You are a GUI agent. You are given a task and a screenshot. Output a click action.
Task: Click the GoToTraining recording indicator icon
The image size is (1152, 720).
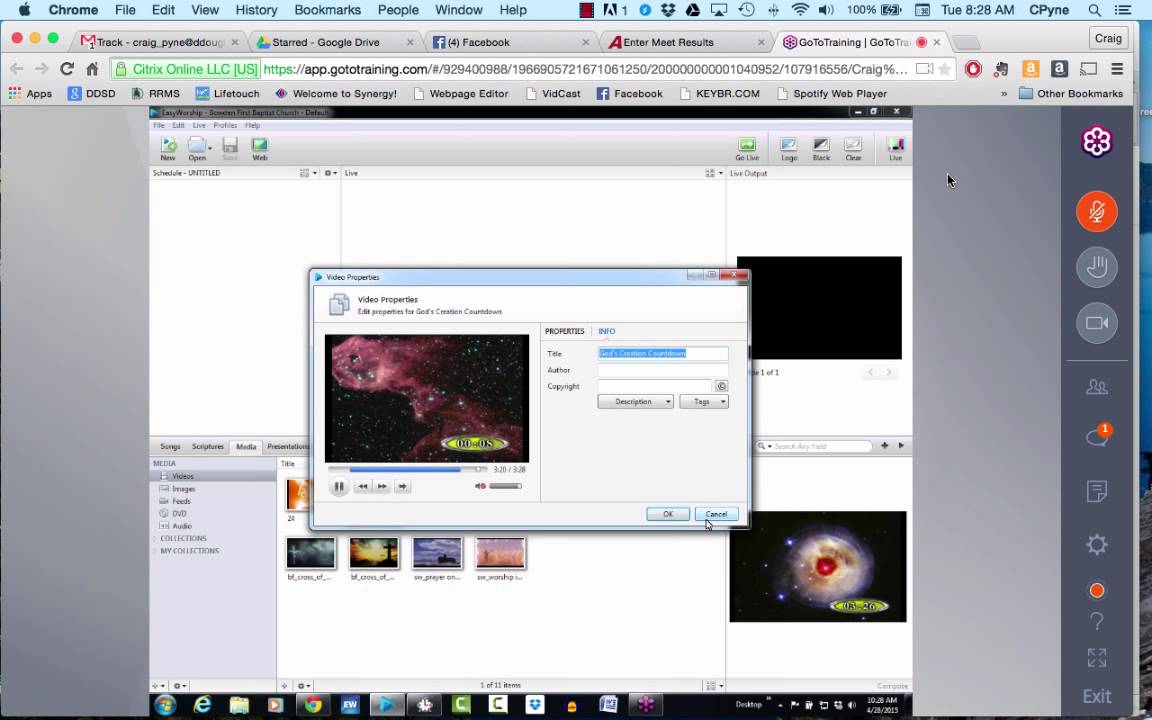pyautogui.click(x=1096, y=591)
